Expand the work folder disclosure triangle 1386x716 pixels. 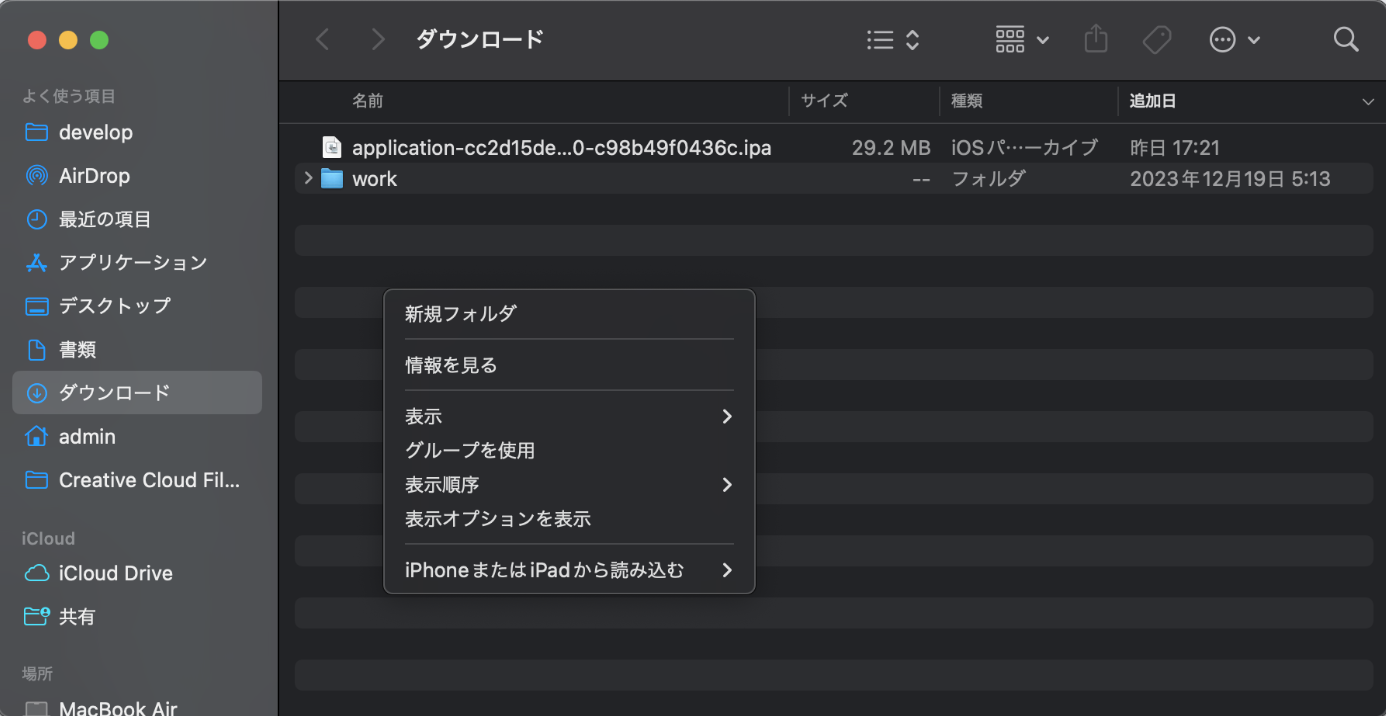tap(308, 178)
